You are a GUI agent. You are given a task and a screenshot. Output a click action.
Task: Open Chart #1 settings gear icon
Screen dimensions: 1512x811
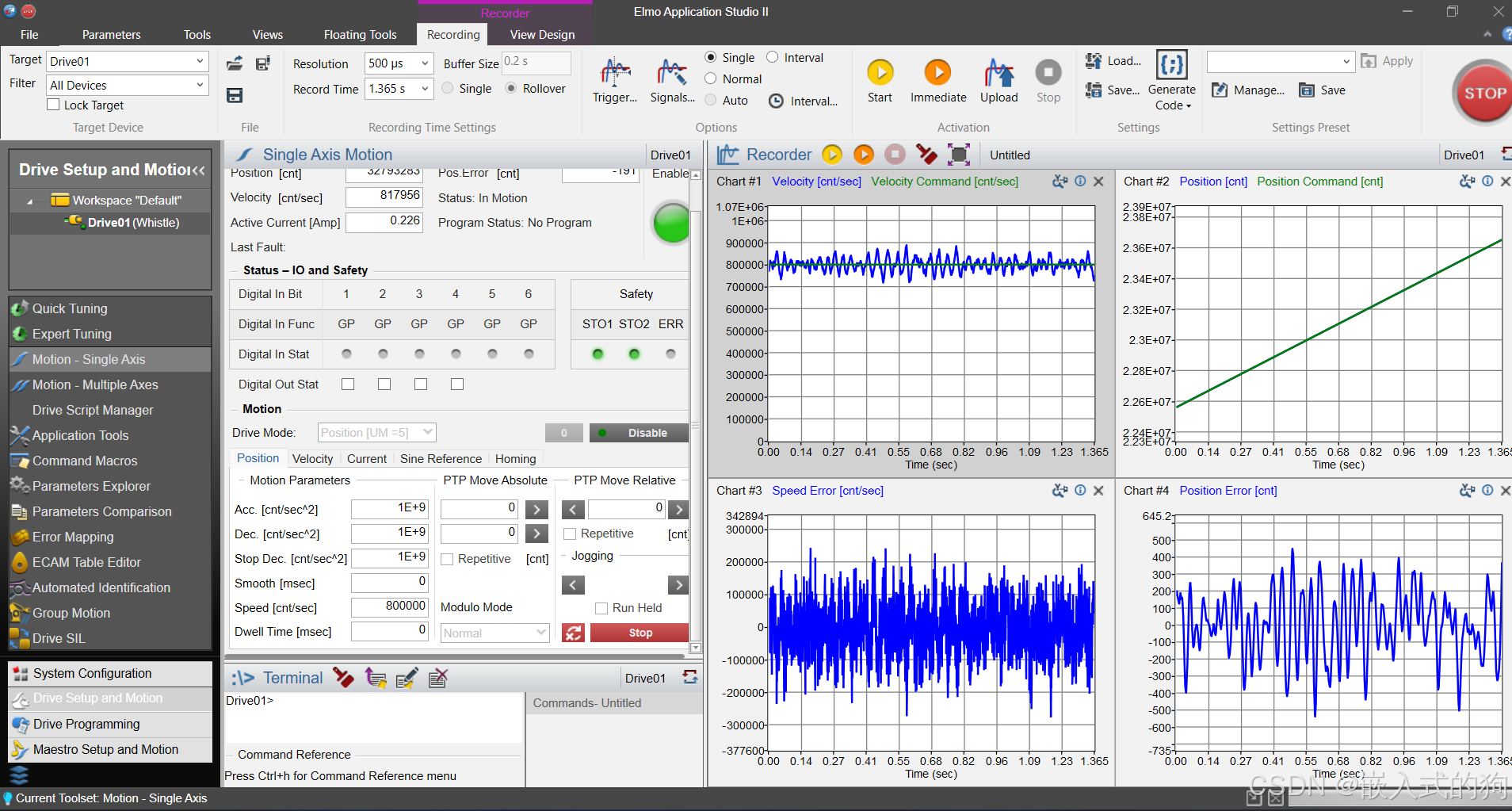1060,182
